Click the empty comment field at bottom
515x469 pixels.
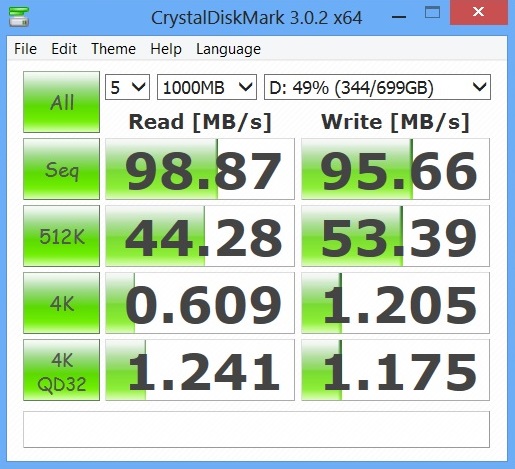[256, 429]
